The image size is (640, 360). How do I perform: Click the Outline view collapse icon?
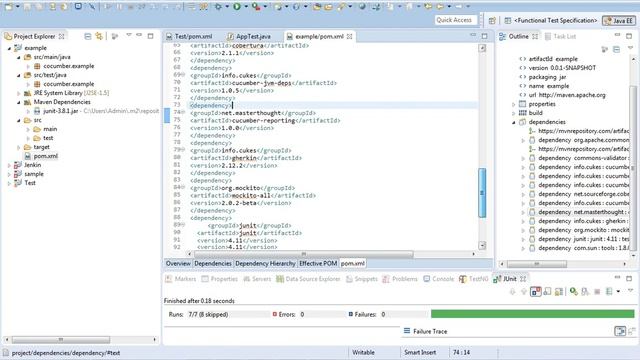[x=617, y=49]
